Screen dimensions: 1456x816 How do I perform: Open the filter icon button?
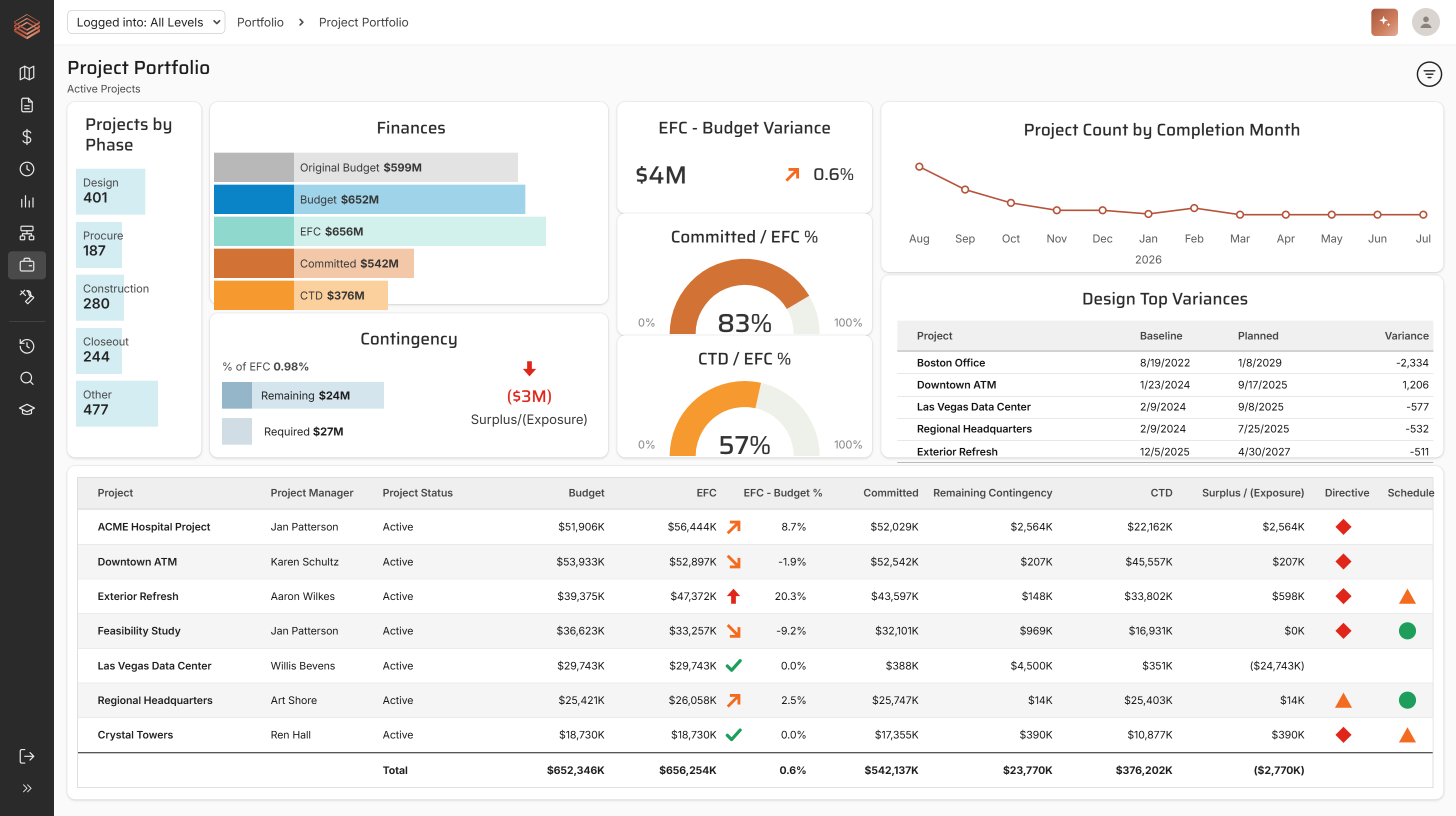pos(1429,74)
